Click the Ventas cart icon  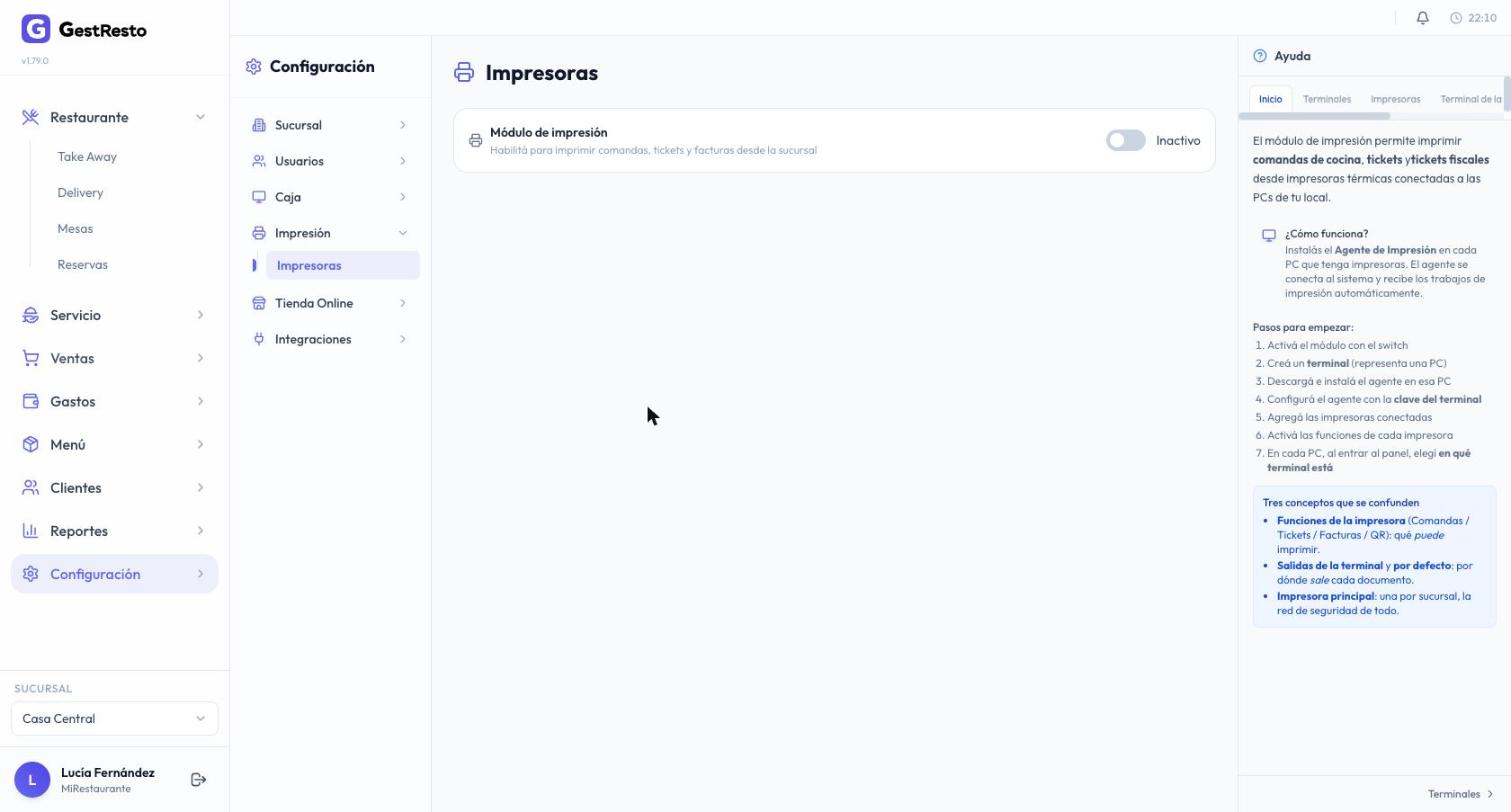30,358
